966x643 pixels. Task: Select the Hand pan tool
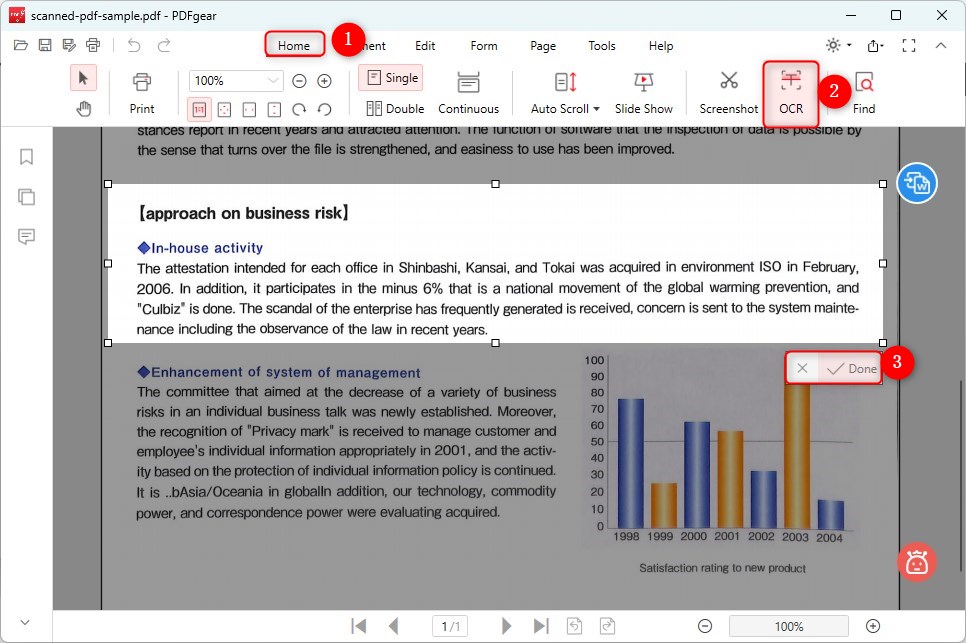[x=84, y=109]
